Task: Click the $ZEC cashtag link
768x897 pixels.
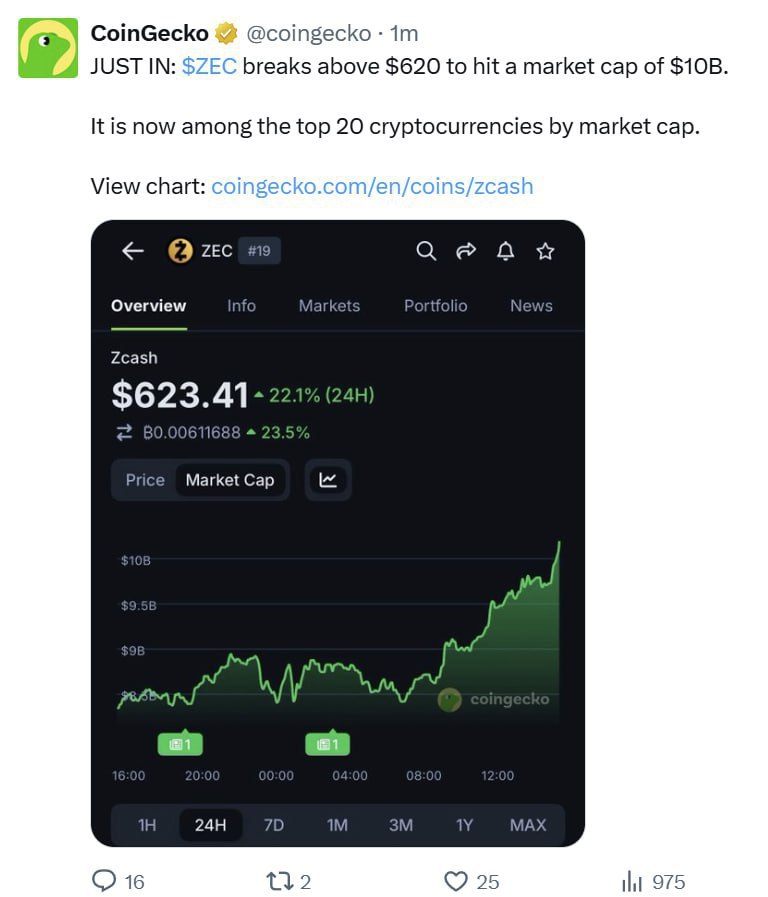Action: click(x=209, y=68)
